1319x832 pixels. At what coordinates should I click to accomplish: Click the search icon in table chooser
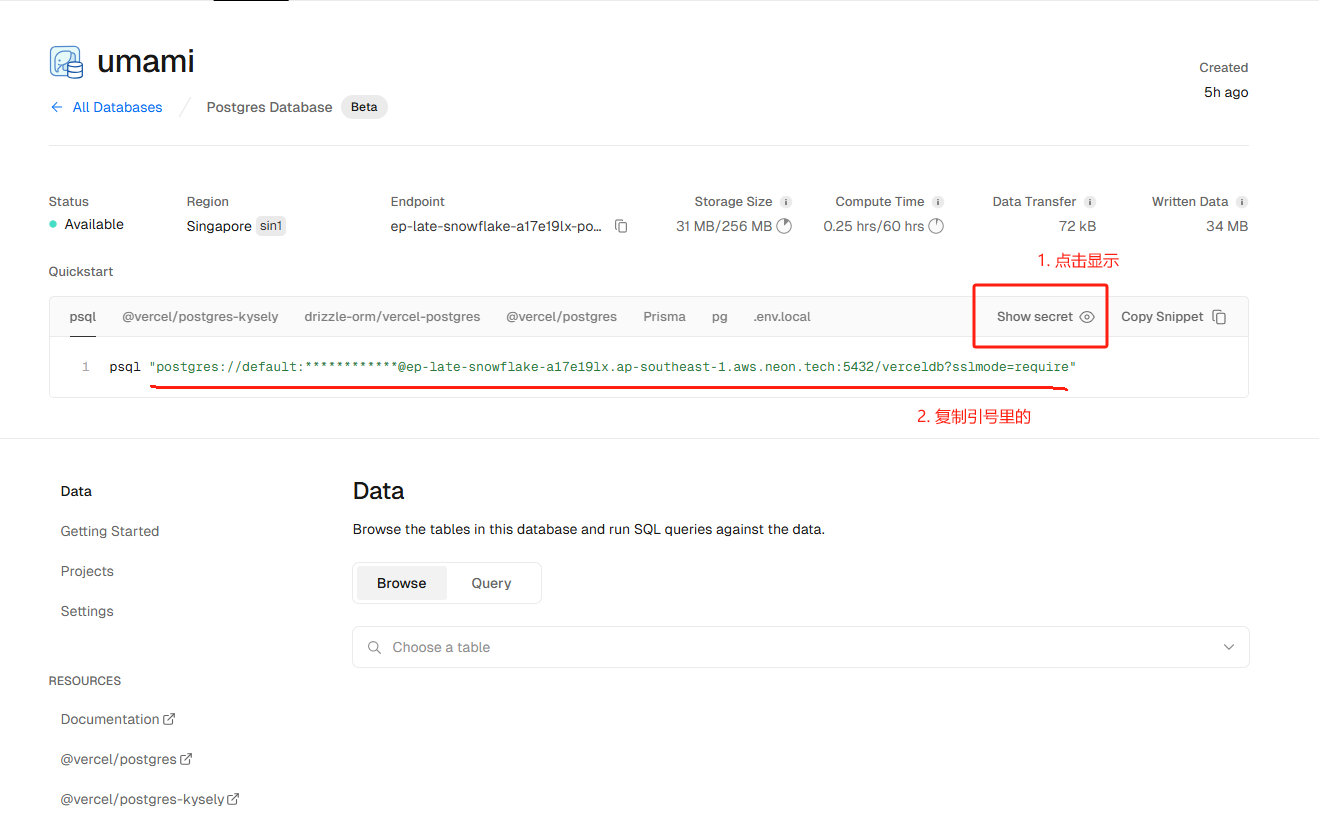coord(375,647)
